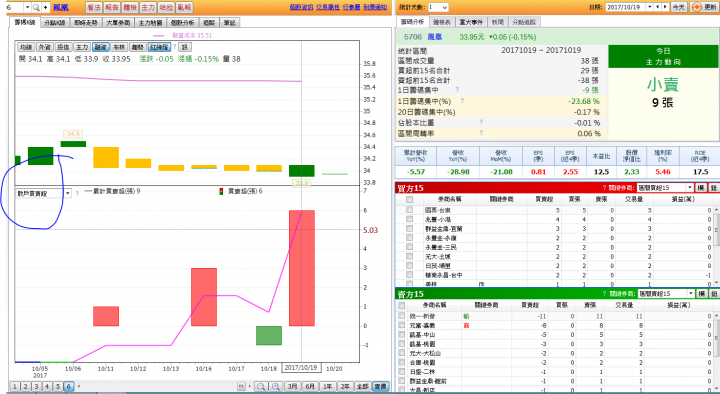This screenshot has width=720, height=394.
Task: Click the question mark in 買方15 header
Action: coord(604,187)
